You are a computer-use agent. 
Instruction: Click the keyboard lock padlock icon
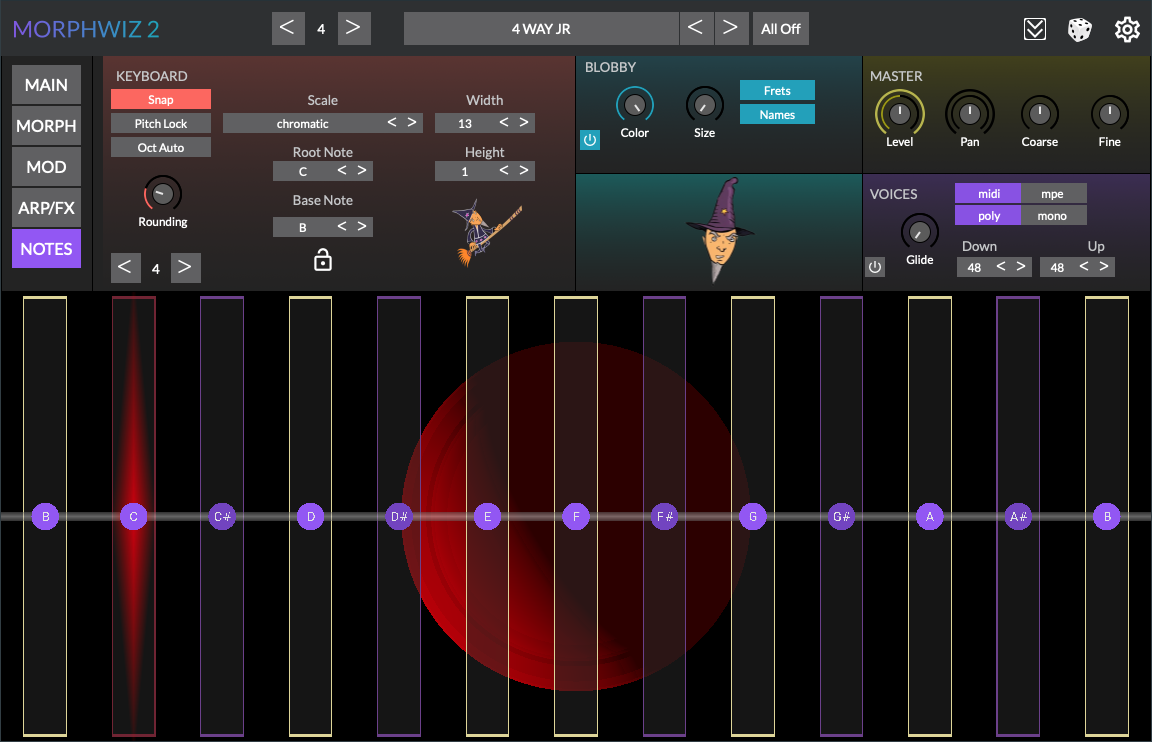tap(323, 261)
